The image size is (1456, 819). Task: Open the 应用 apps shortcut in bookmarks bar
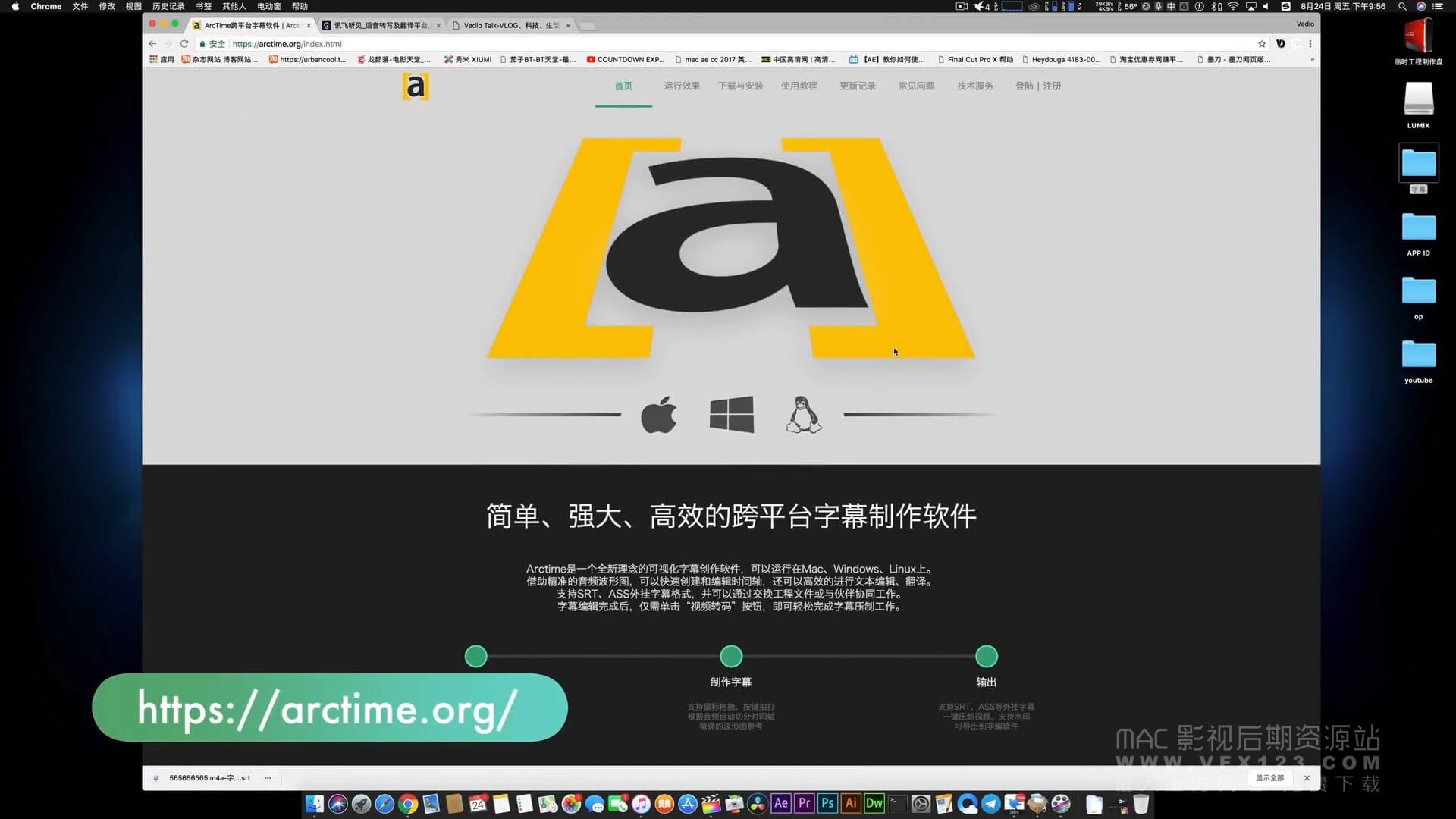(162, 59)
